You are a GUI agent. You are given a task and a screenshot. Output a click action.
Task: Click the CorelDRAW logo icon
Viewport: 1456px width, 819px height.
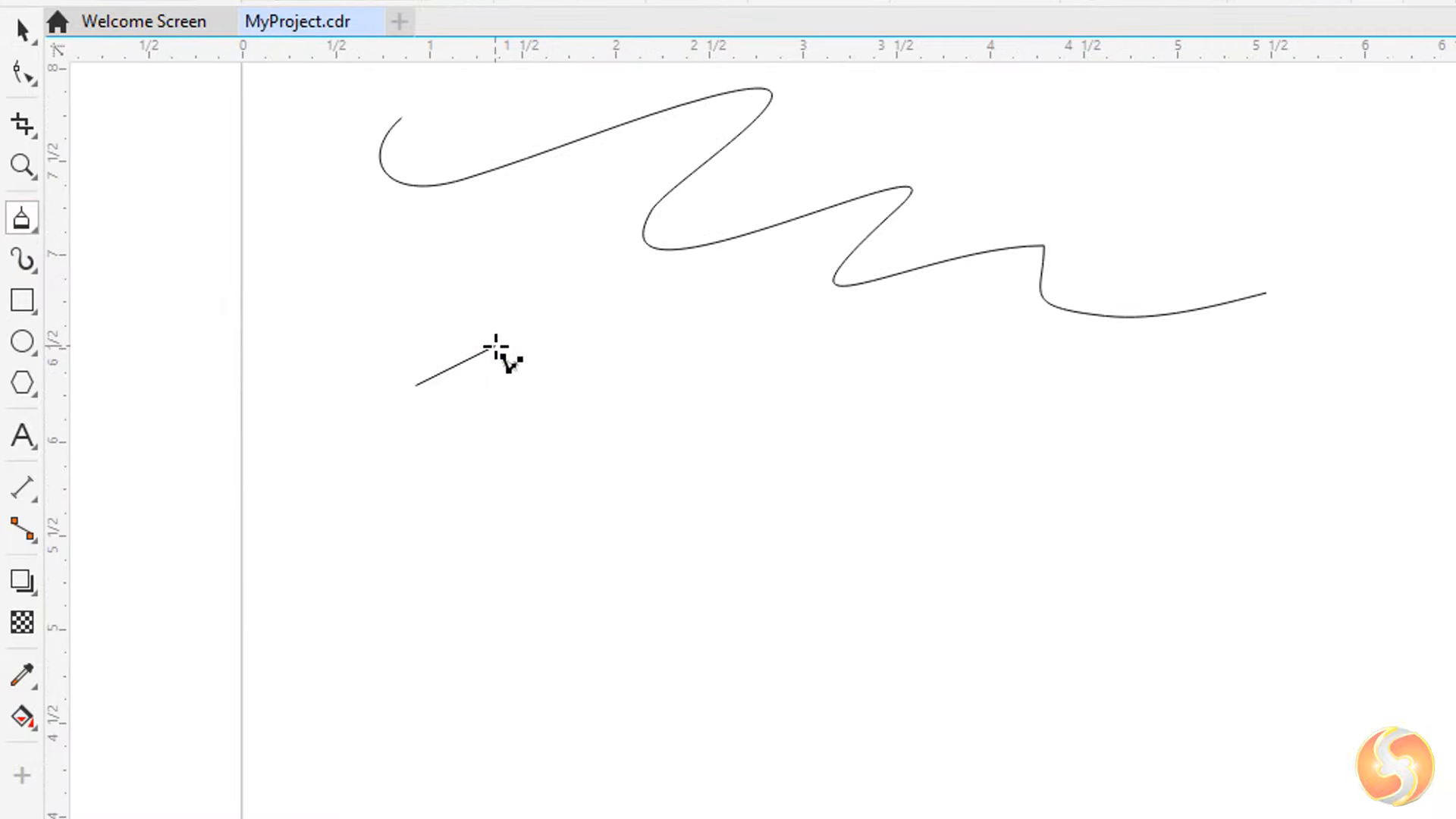coord(1395,765)
